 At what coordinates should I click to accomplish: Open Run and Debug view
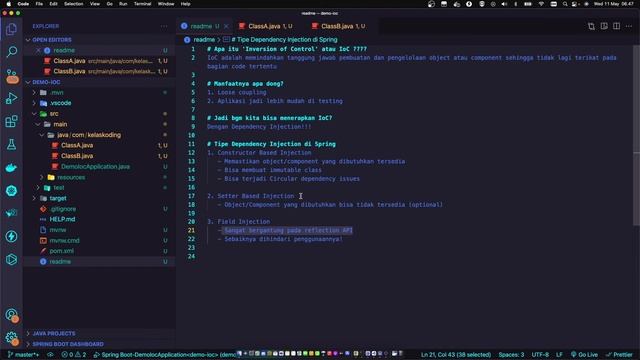pos(11,98)
